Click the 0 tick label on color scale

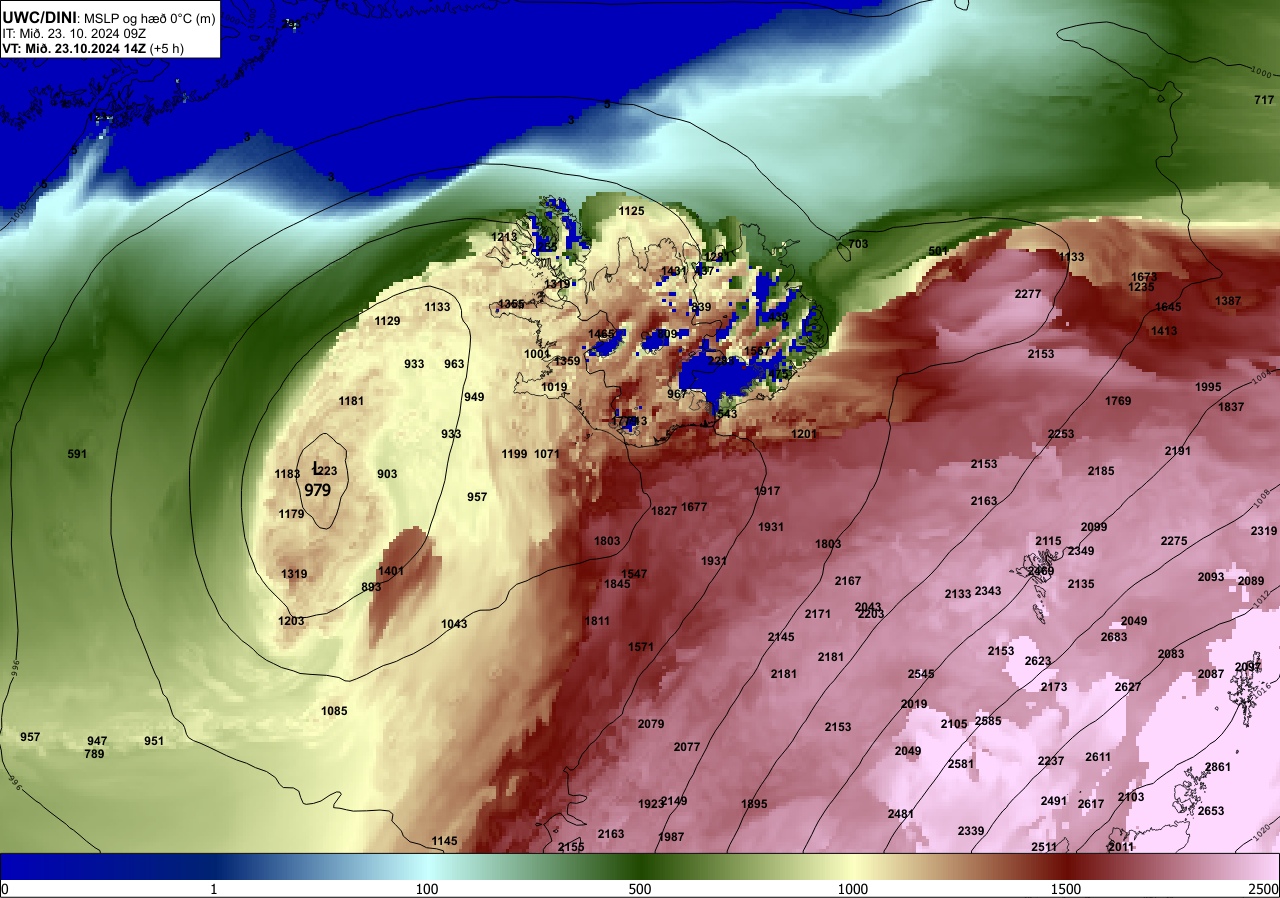[x=5, y=889]
